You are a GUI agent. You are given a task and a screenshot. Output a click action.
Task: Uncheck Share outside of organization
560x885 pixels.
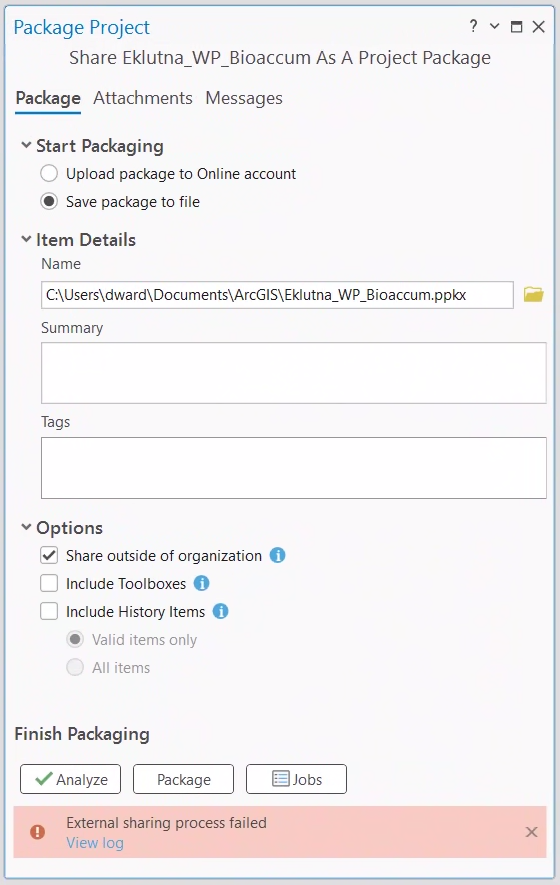point(49,555)
